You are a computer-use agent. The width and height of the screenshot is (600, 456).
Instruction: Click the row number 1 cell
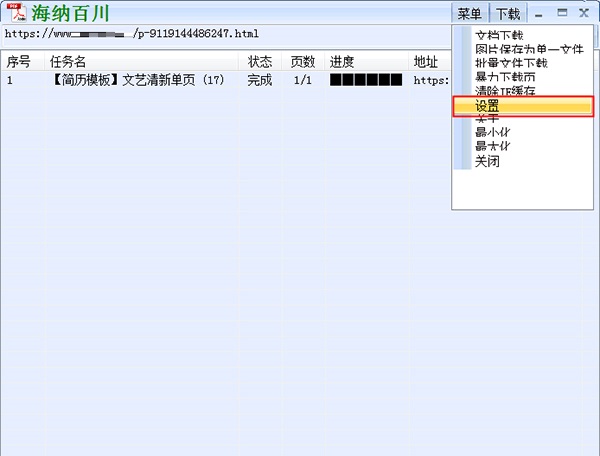click(10, 80)
